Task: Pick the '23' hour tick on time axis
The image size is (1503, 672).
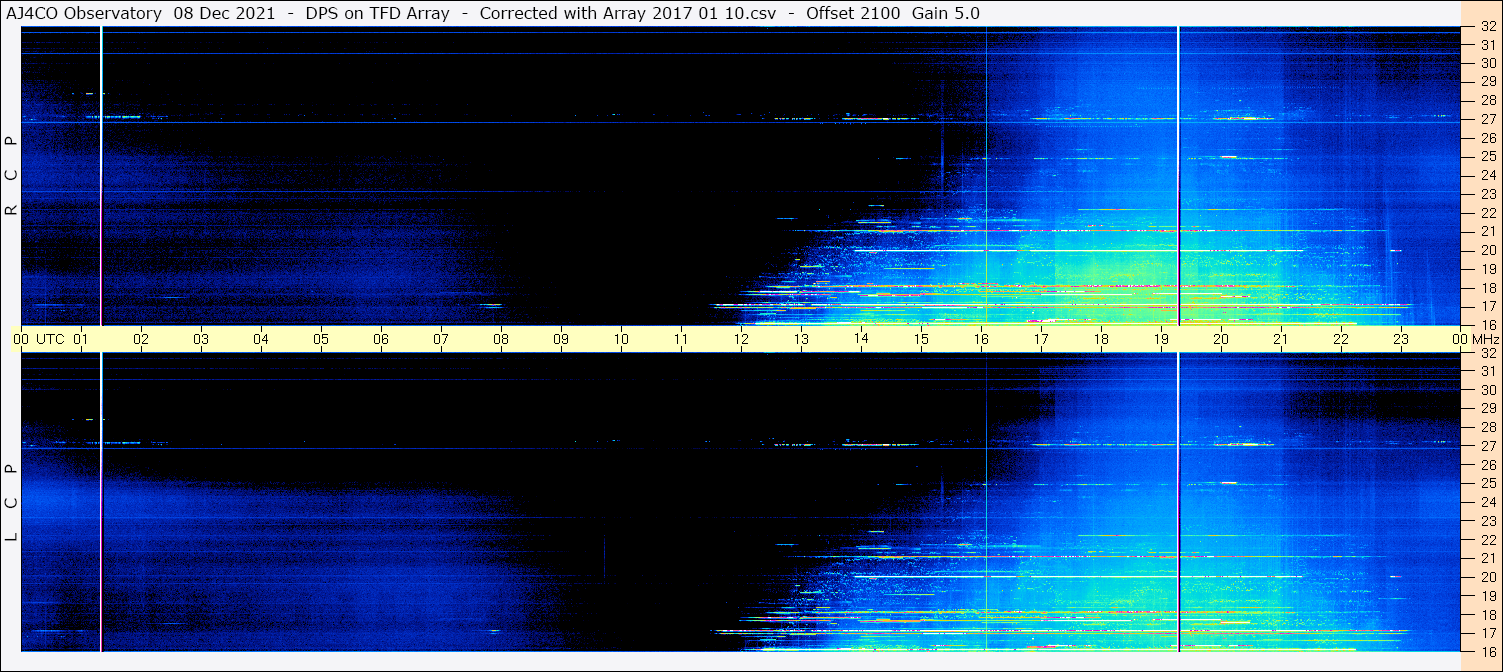Action: pos(1401,339)
